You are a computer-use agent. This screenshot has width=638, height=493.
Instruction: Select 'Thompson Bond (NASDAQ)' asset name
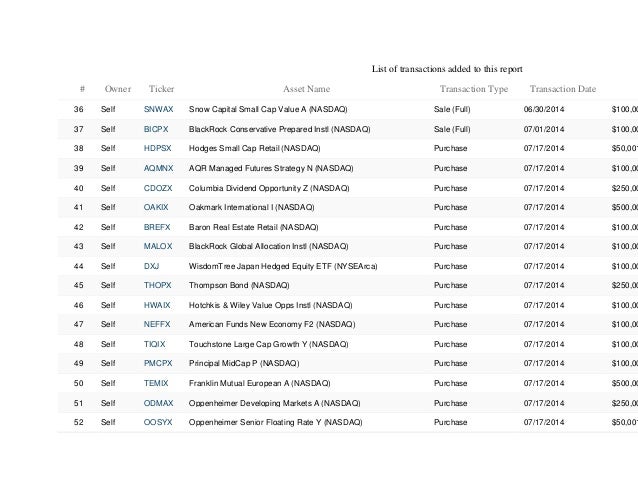(239, 285)
